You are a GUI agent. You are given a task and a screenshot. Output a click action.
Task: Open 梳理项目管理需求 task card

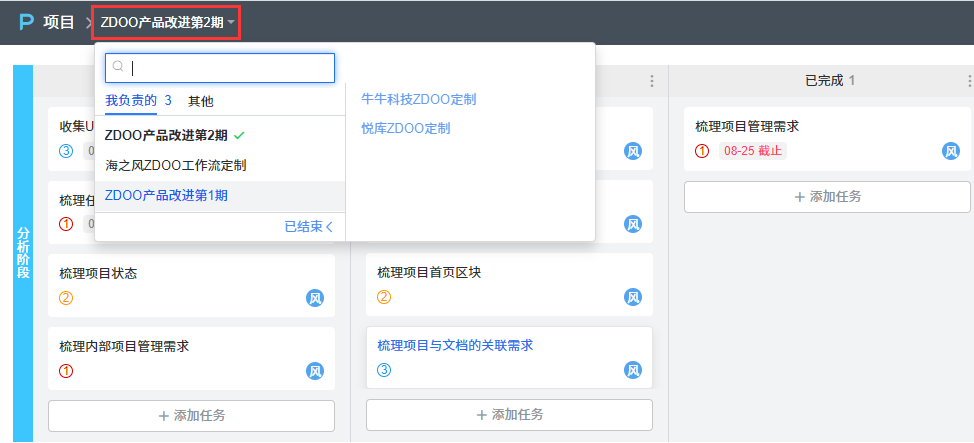tap(827, 139)
